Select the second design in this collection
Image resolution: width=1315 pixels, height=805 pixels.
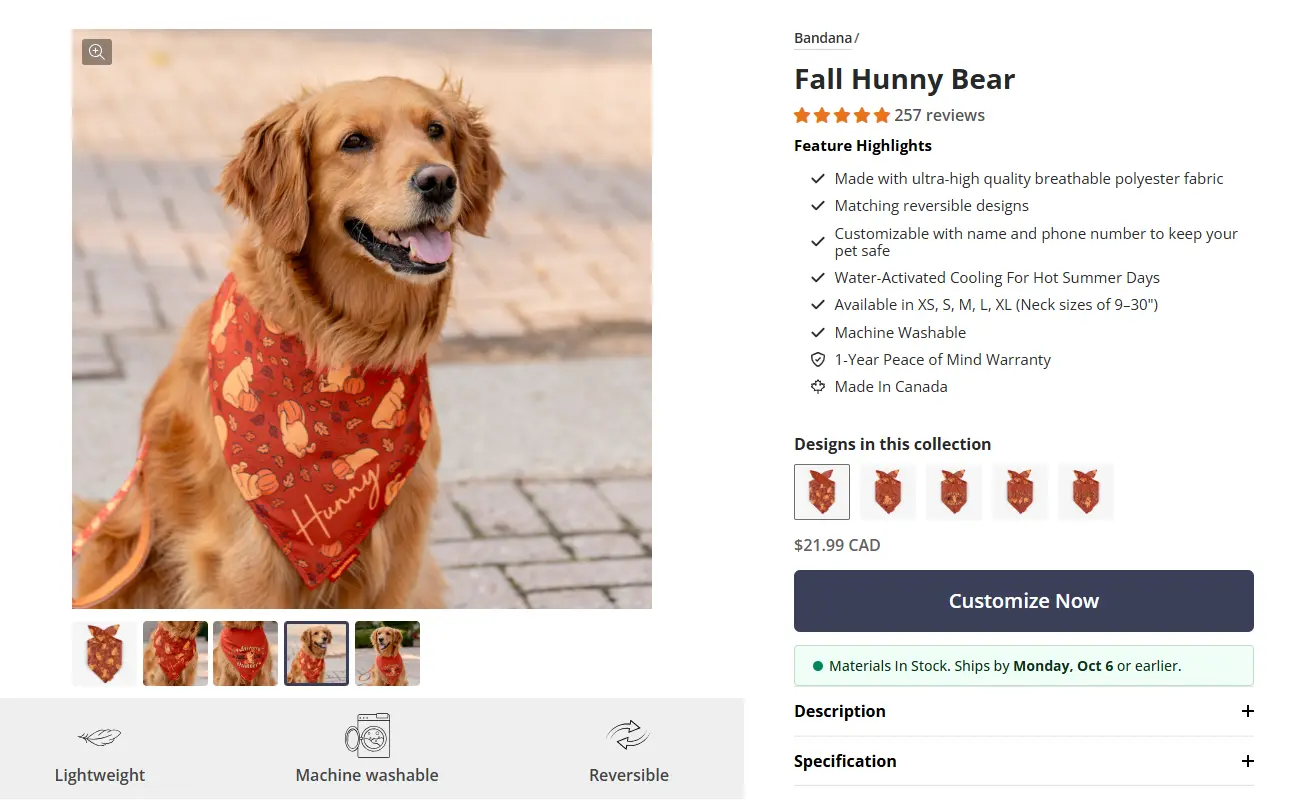[887, 491]
